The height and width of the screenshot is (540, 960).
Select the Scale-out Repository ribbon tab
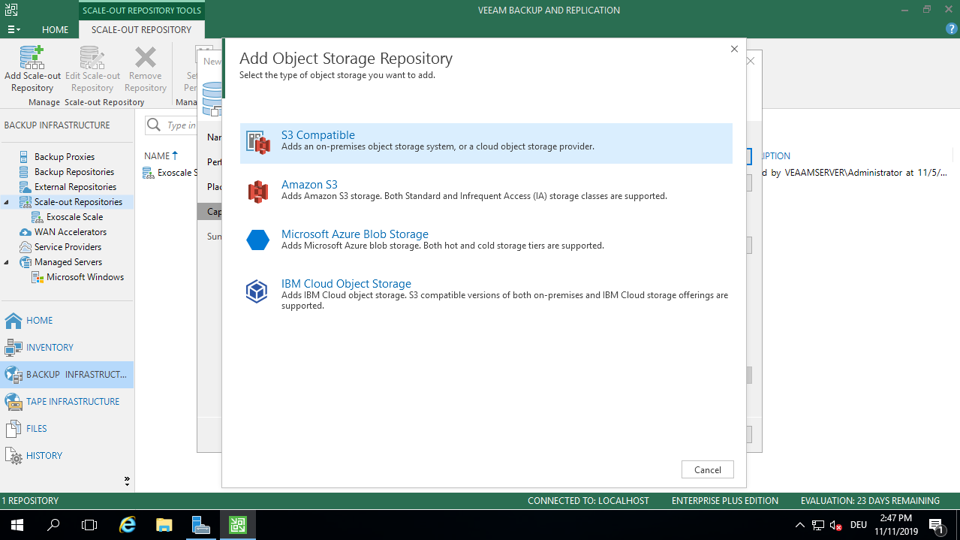[x=141, y=30]
